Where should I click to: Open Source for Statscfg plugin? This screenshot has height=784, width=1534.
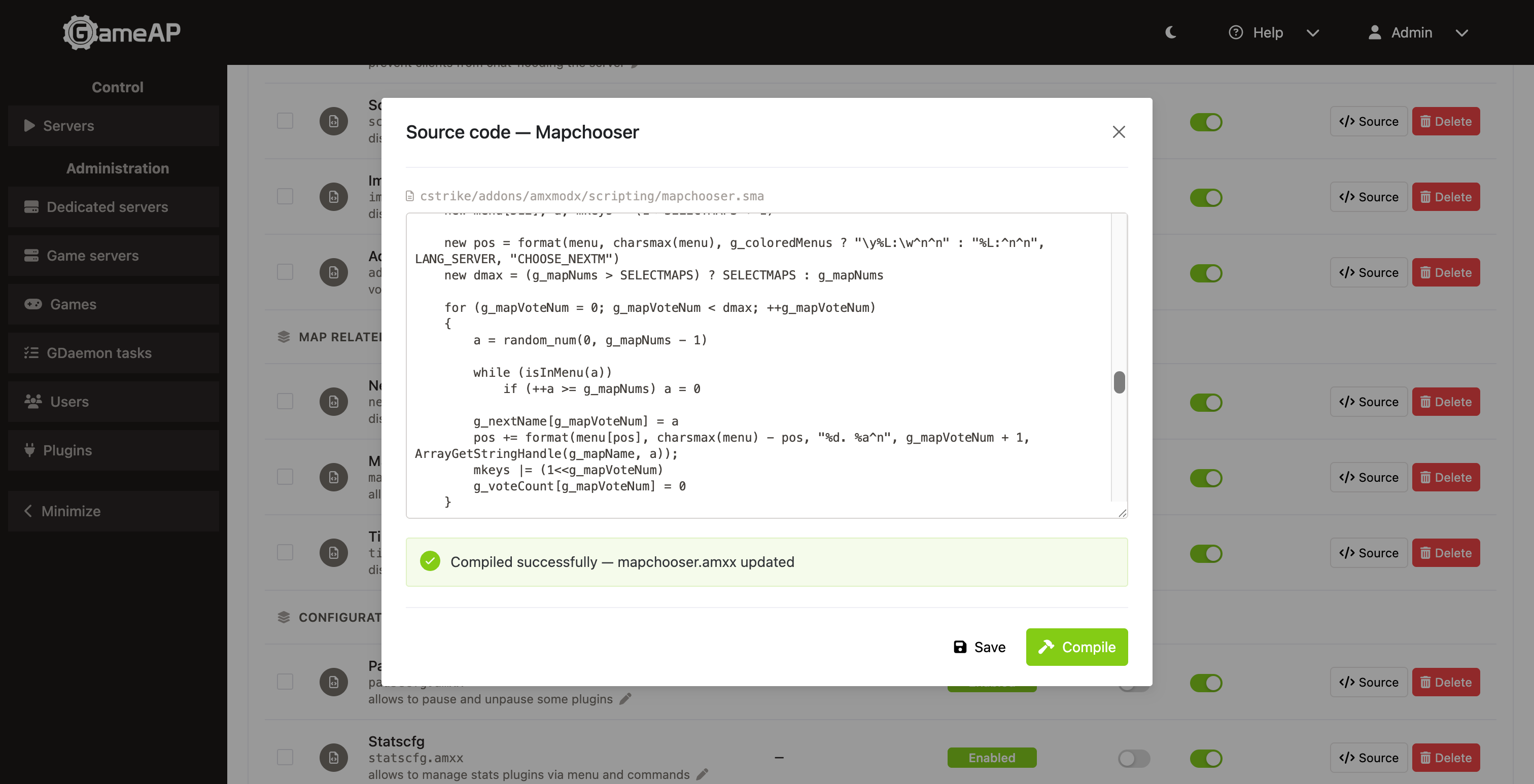1369,758
